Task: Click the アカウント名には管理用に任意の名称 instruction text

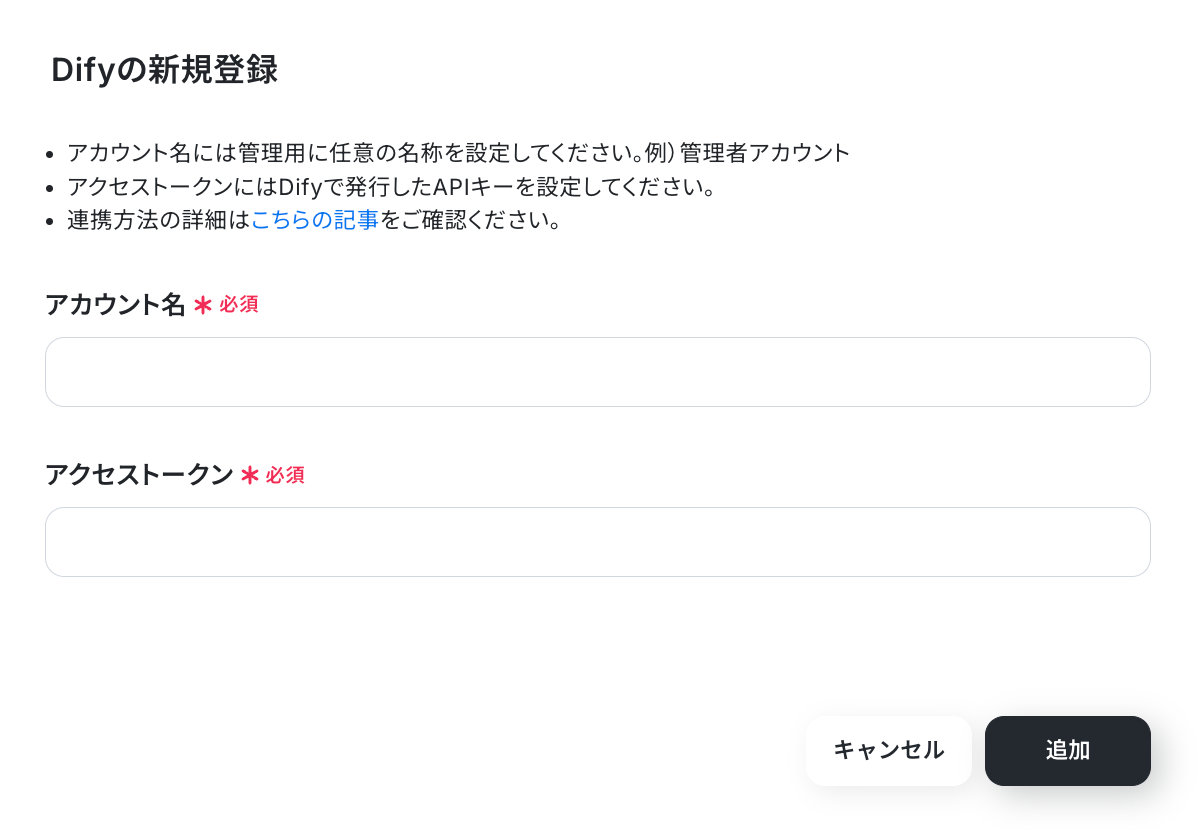Action: [x=355, y=153]
